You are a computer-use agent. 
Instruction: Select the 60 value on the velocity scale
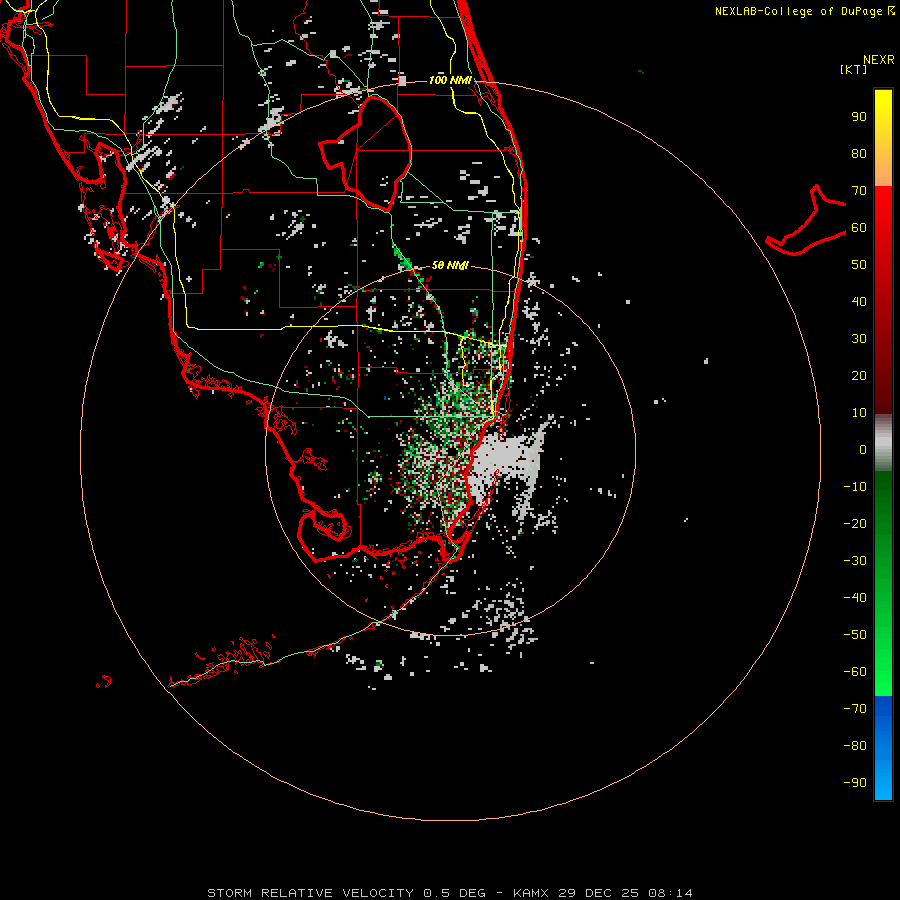click(x=859, y=227)
